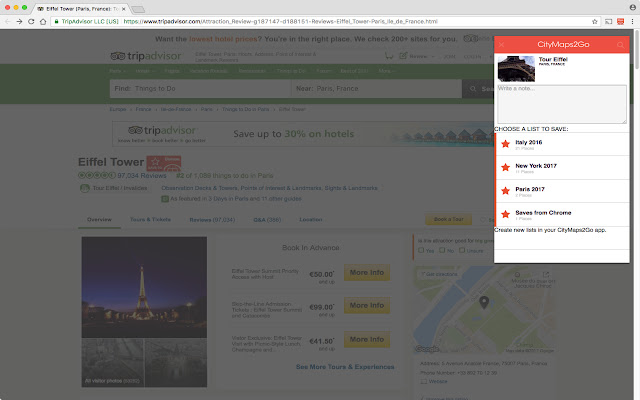Click Get directions on the map
This screenshot has width=640, height=400.
click(x=439, y=274)
